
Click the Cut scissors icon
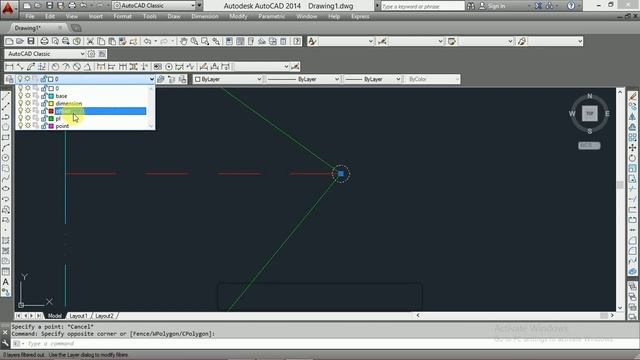coord(90,41)
